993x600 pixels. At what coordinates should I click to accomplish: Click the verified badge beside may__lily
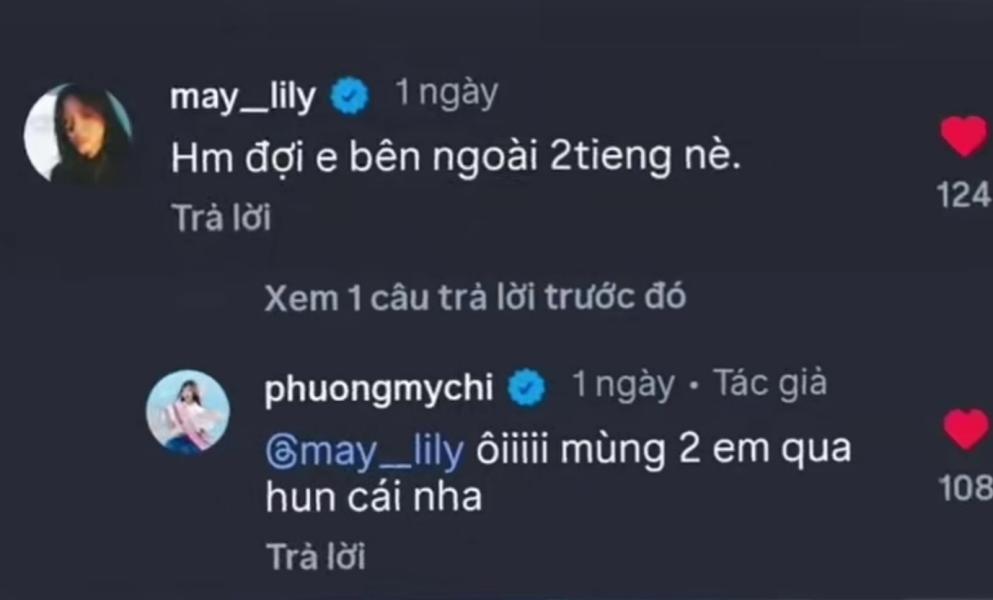350,97
